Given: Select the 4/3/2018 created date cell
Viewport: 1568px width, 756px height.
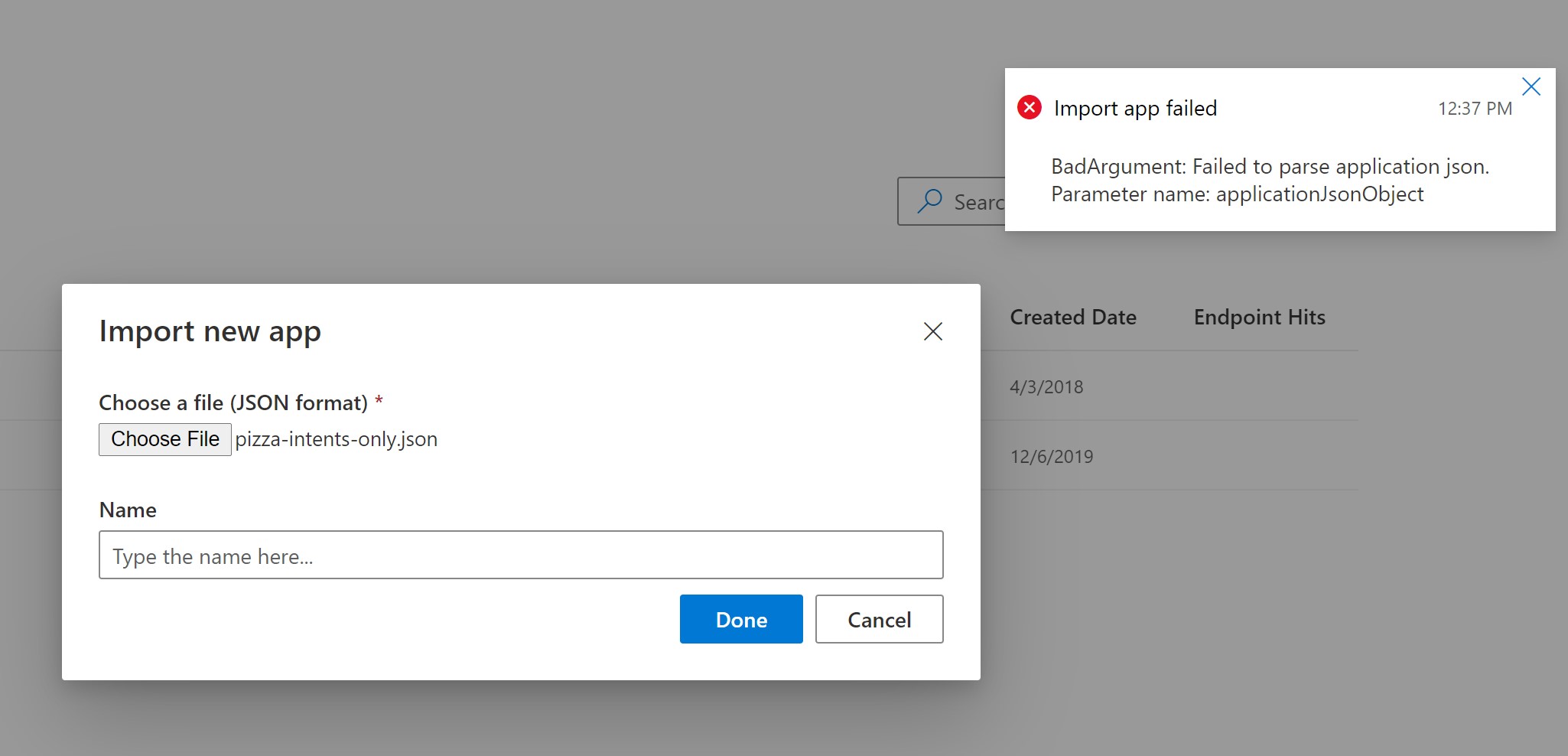Looking at the screenshot, I should (x=1046, y=387).
